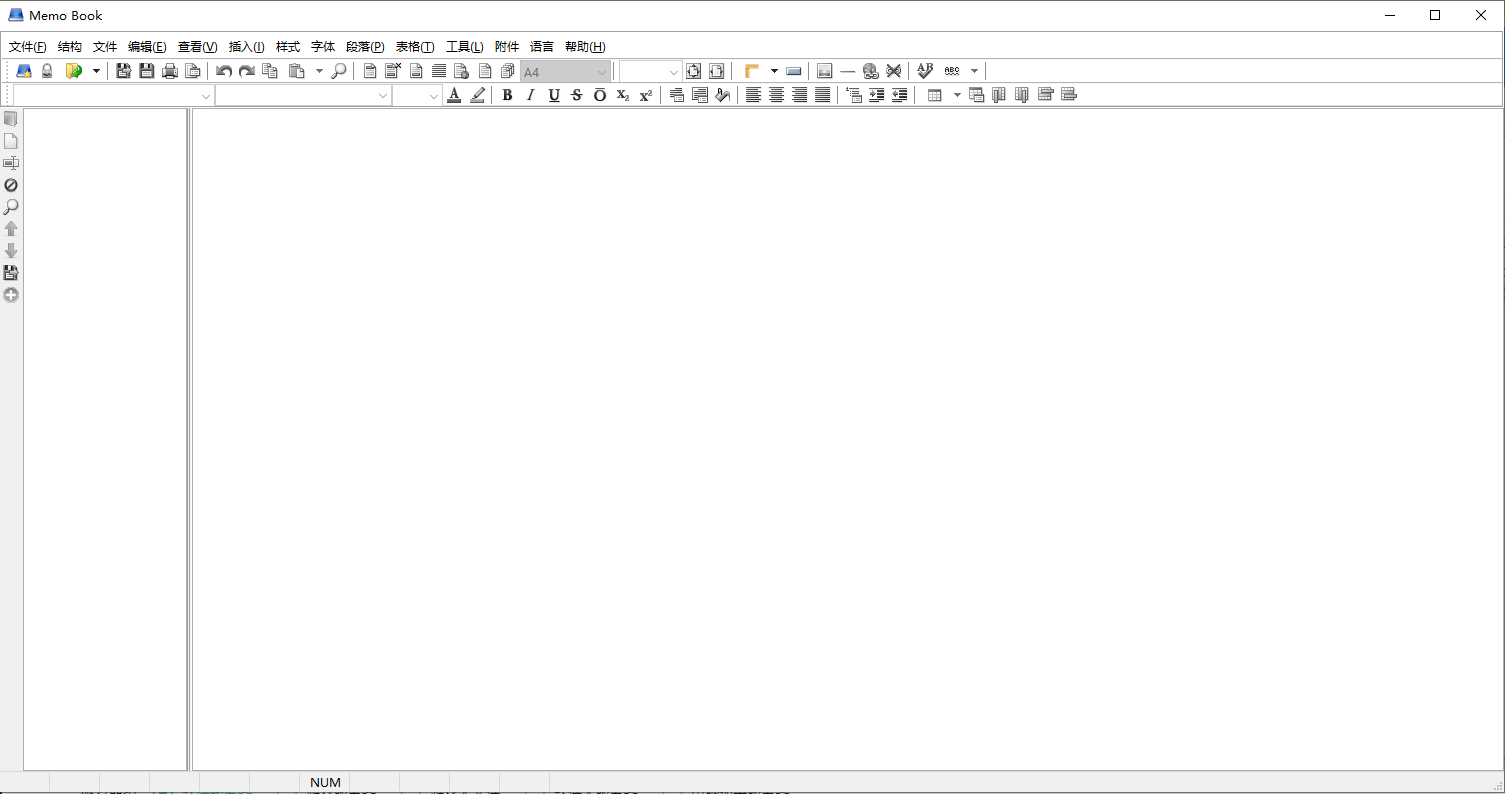Click the orange ruler icon
Viewport: 1505px width, 794px height.
752,71
